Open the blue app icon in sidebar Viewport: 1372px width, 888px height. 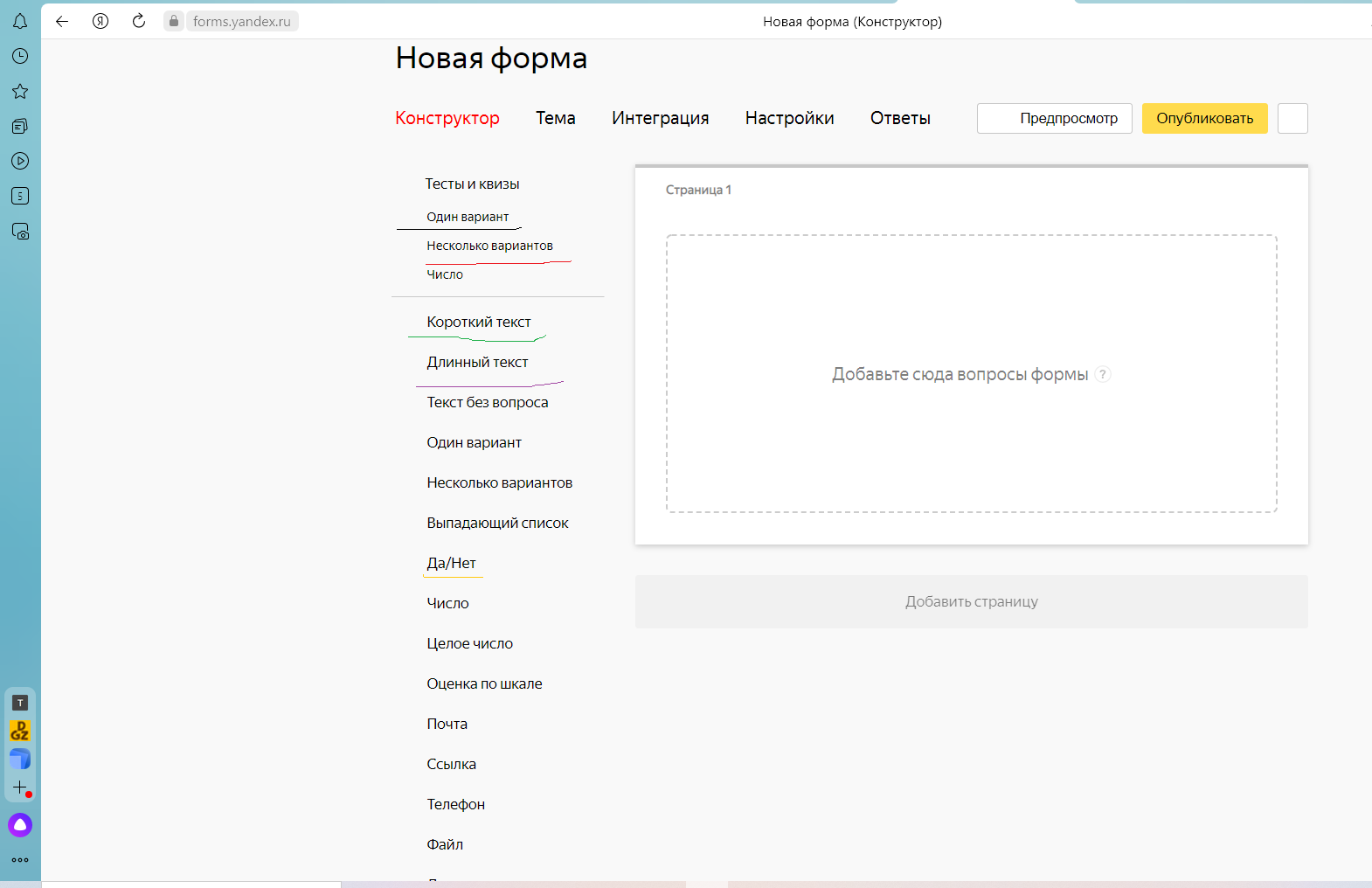pos(20,759)
